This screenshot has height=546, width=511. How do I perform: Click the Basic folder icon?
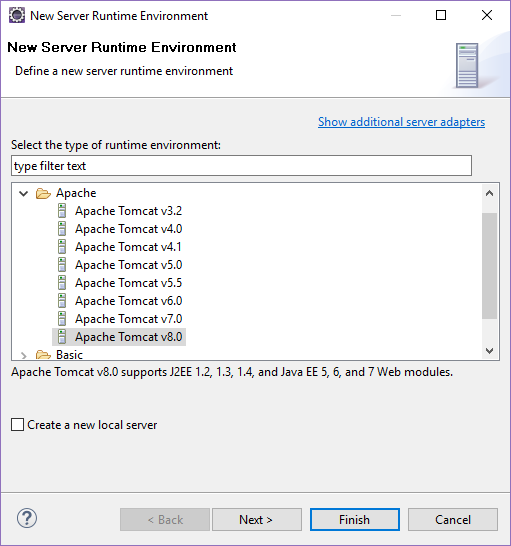[x=43, y=355]
